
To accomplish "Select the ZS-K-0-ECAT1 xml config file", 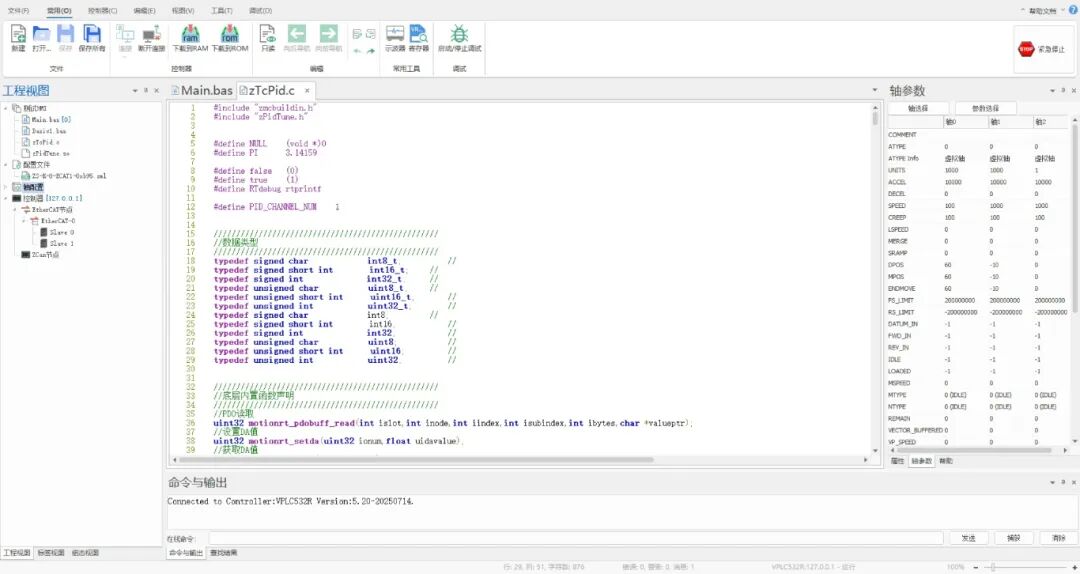I will (68, 176).
